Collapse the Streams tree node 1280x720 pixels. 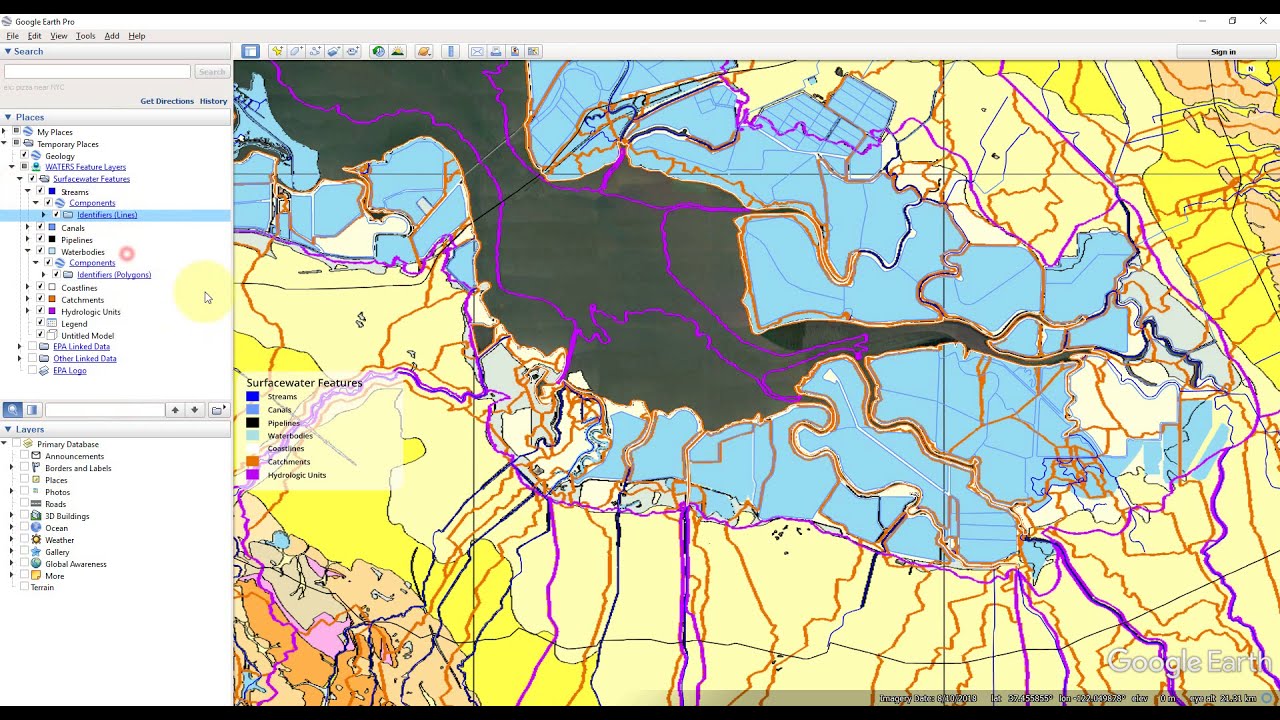click(28, 191)
